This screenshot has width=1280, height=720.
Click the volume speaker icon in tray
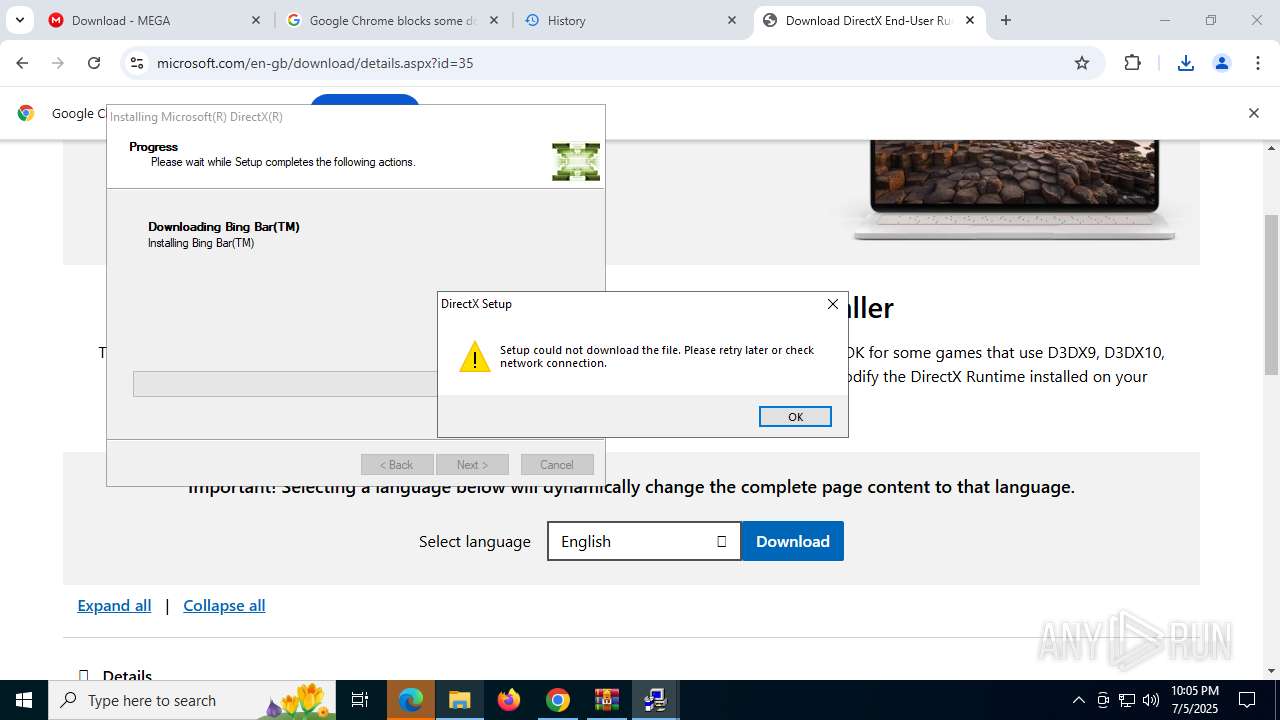[x=1151, y=700]
